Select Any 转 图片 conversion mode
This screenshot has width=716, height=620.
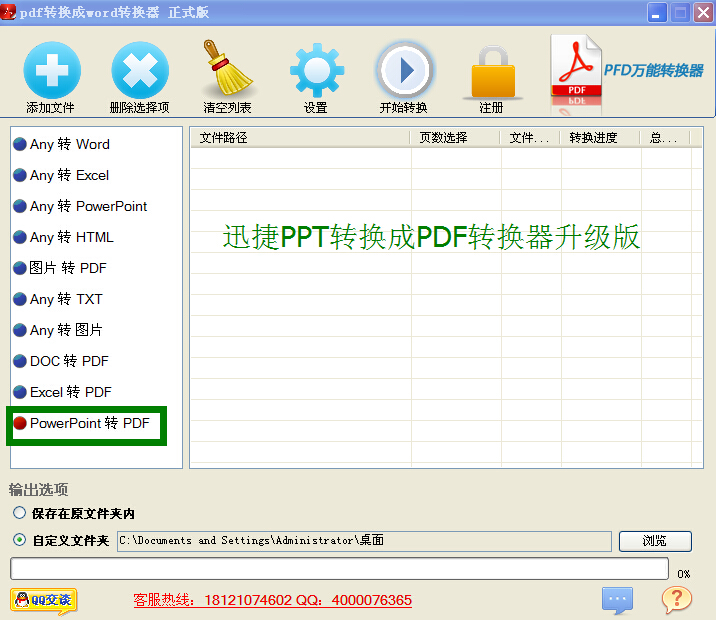click(x=58, y=330)
